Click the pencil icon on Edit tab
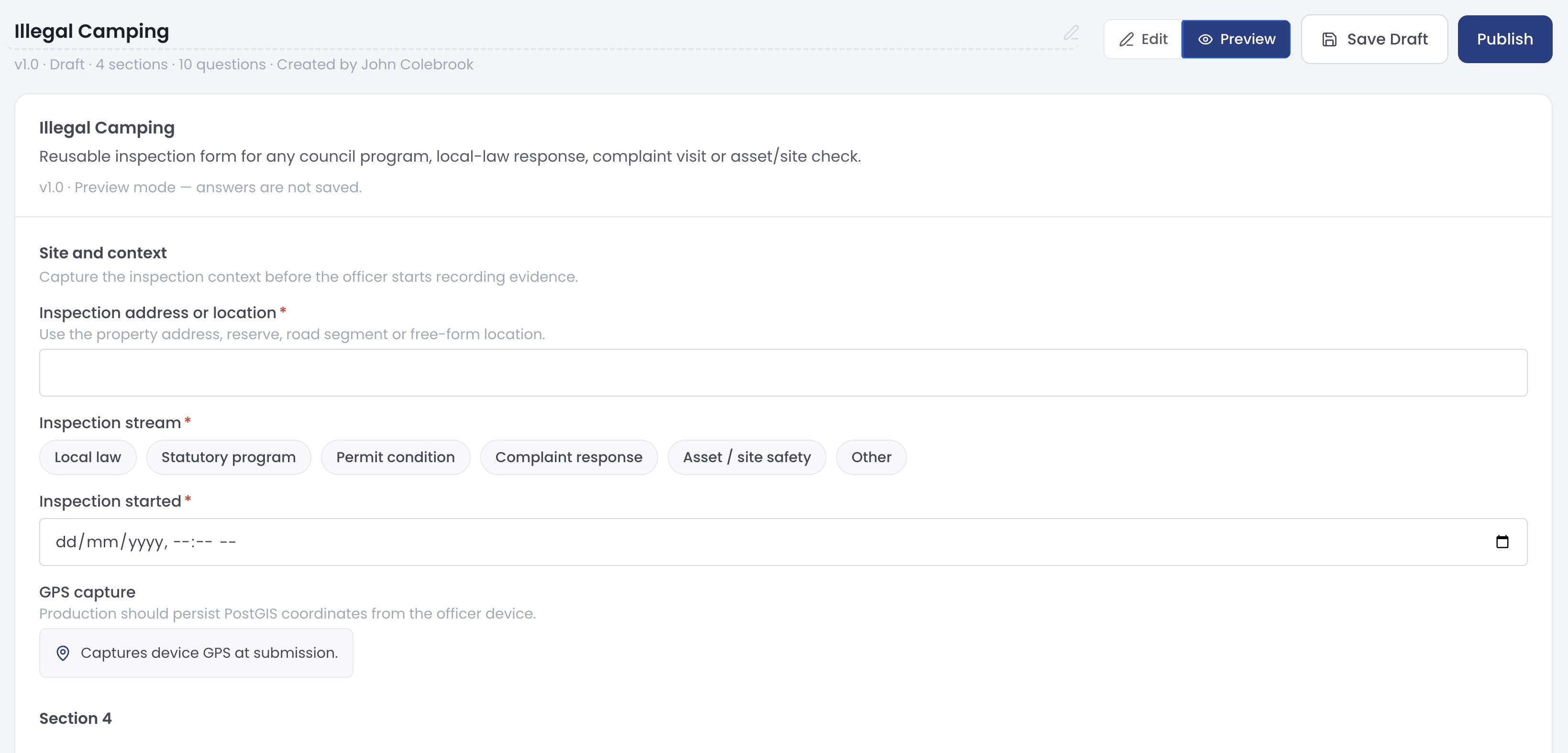Image resolution: width=1568 pixels, height=753 pixels. coord(1126,40)
